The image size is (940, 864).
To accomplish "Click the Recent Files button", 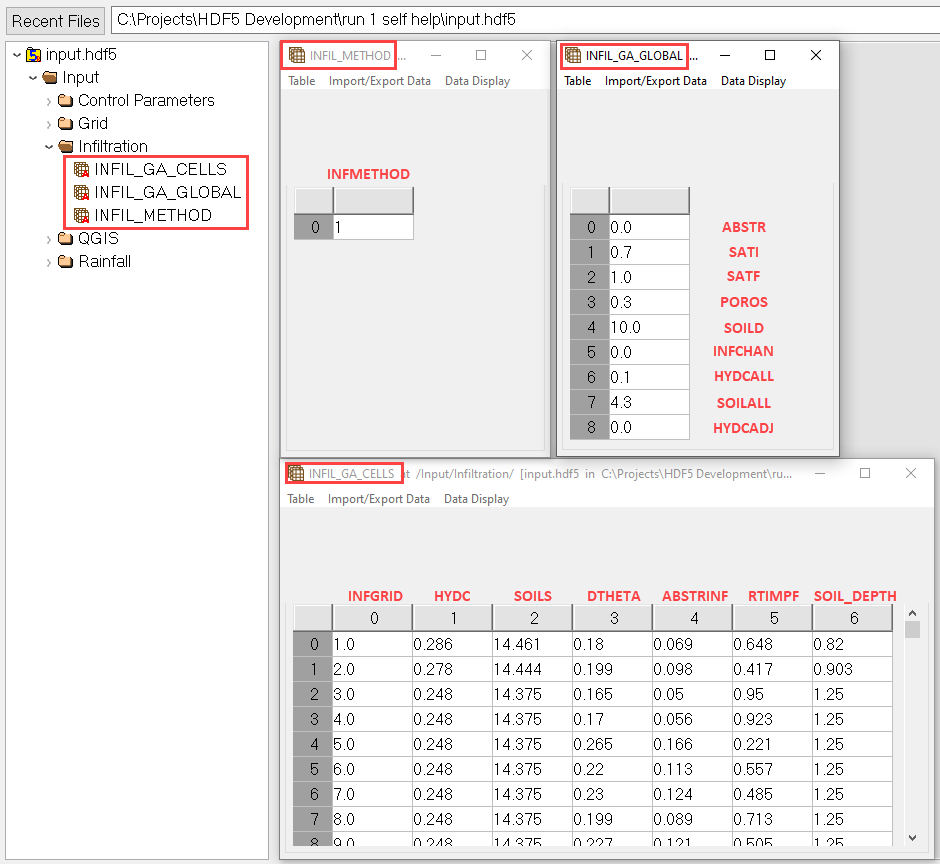I will pos(56,20).
